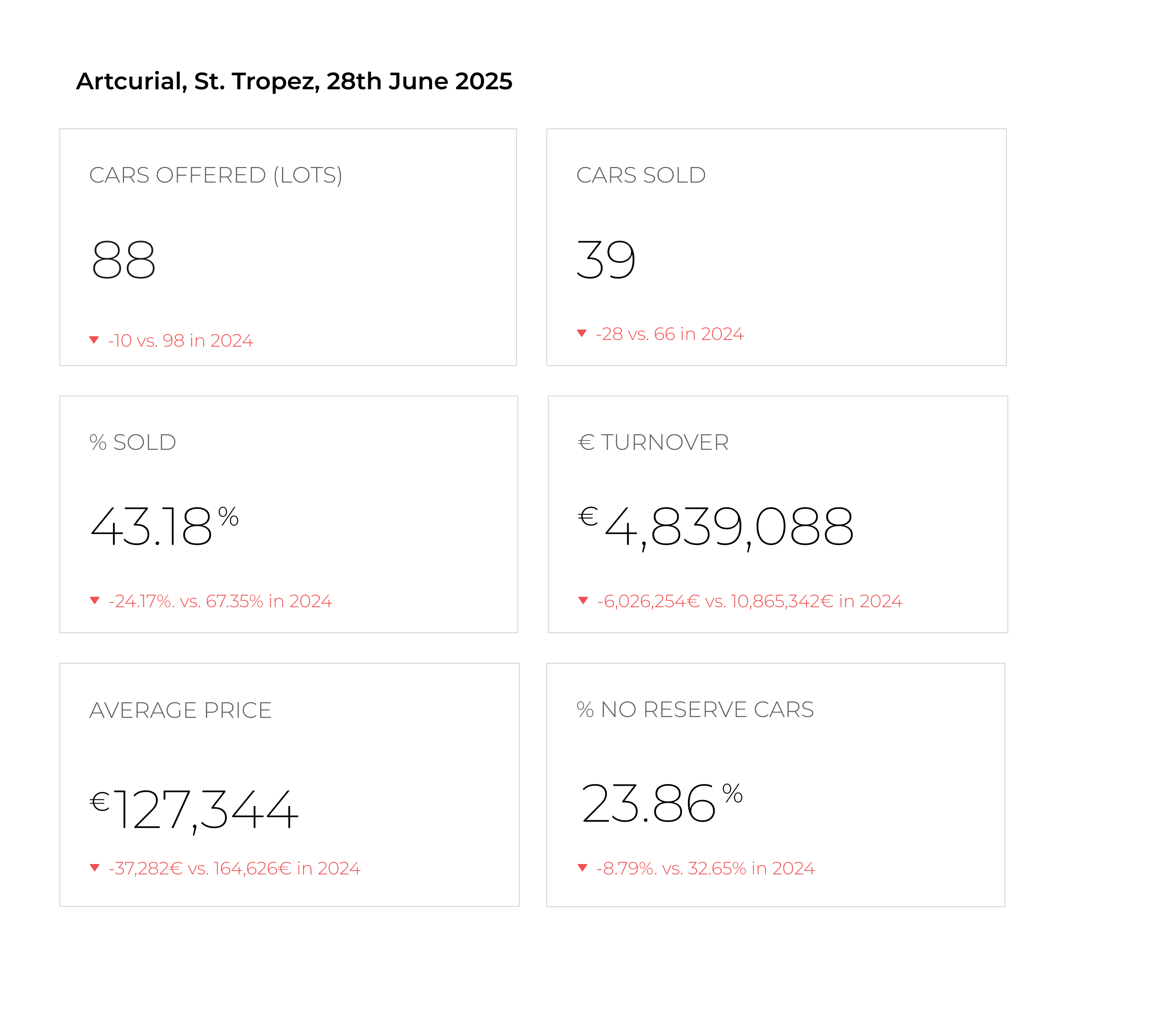Click the CARS SOLD label

click(x=641, y=175)
